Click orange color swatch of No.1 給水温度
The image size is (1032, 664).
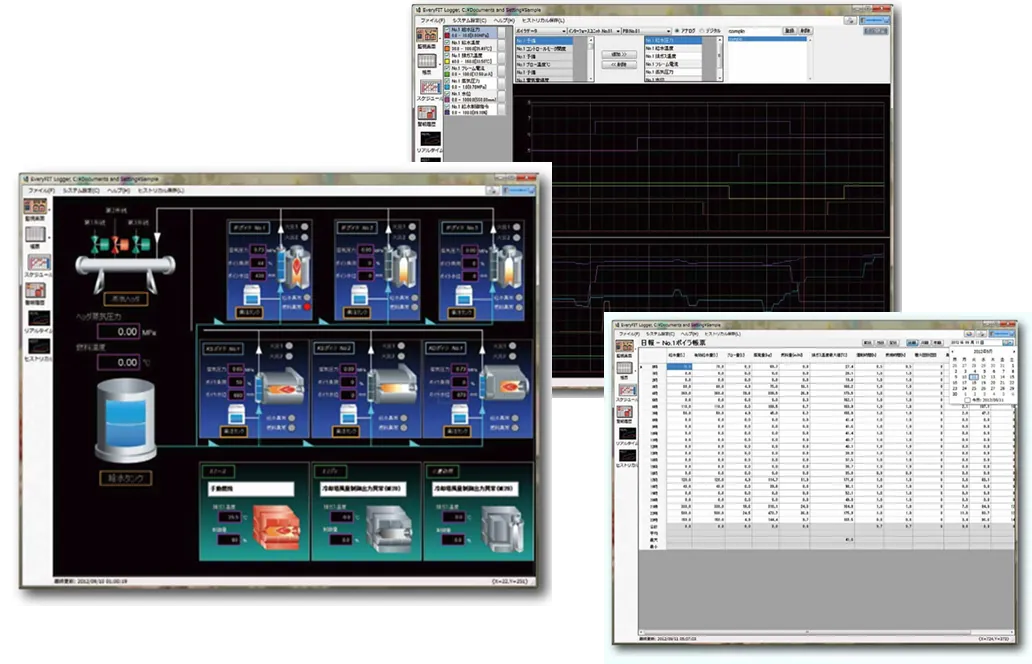coord(447,49)
